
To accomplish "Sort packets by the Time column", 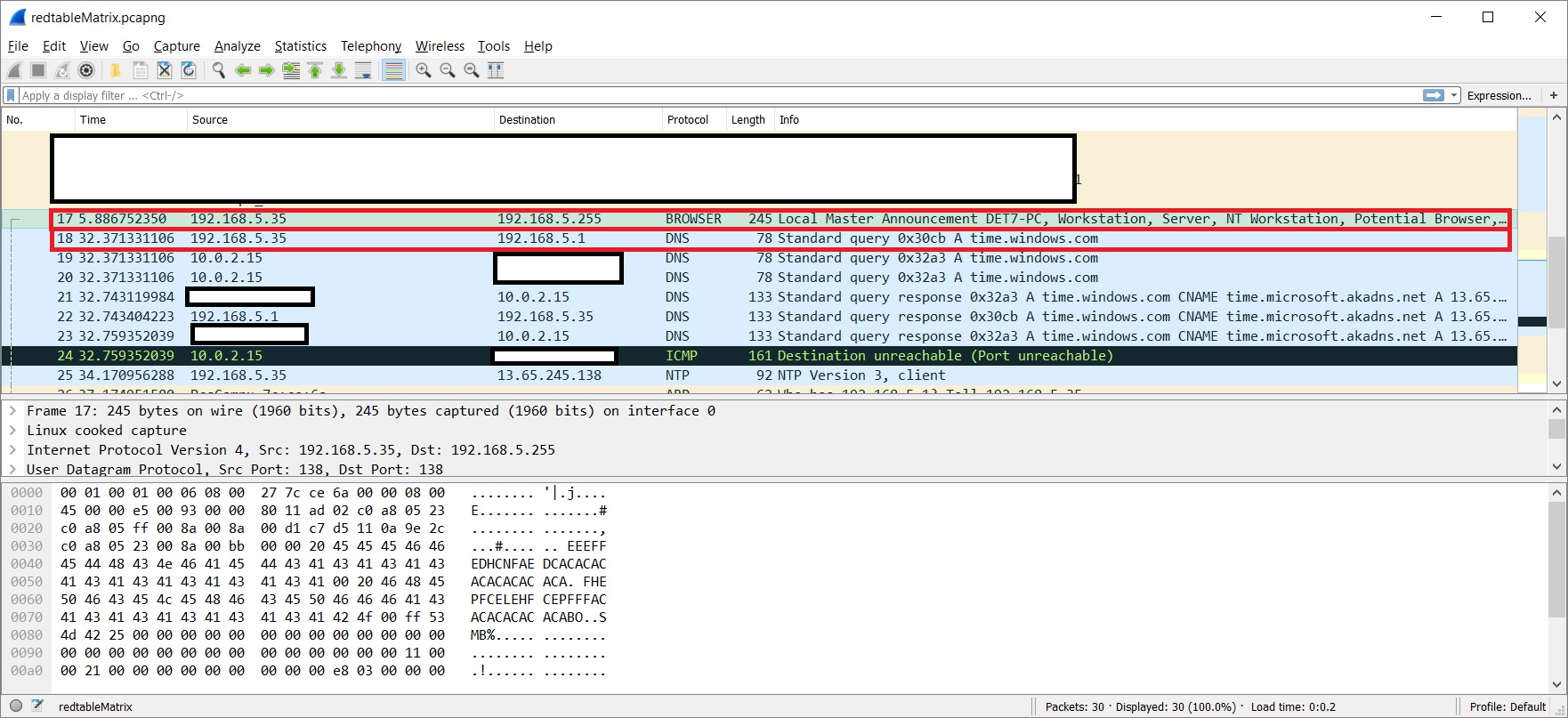I will [131, 120].
